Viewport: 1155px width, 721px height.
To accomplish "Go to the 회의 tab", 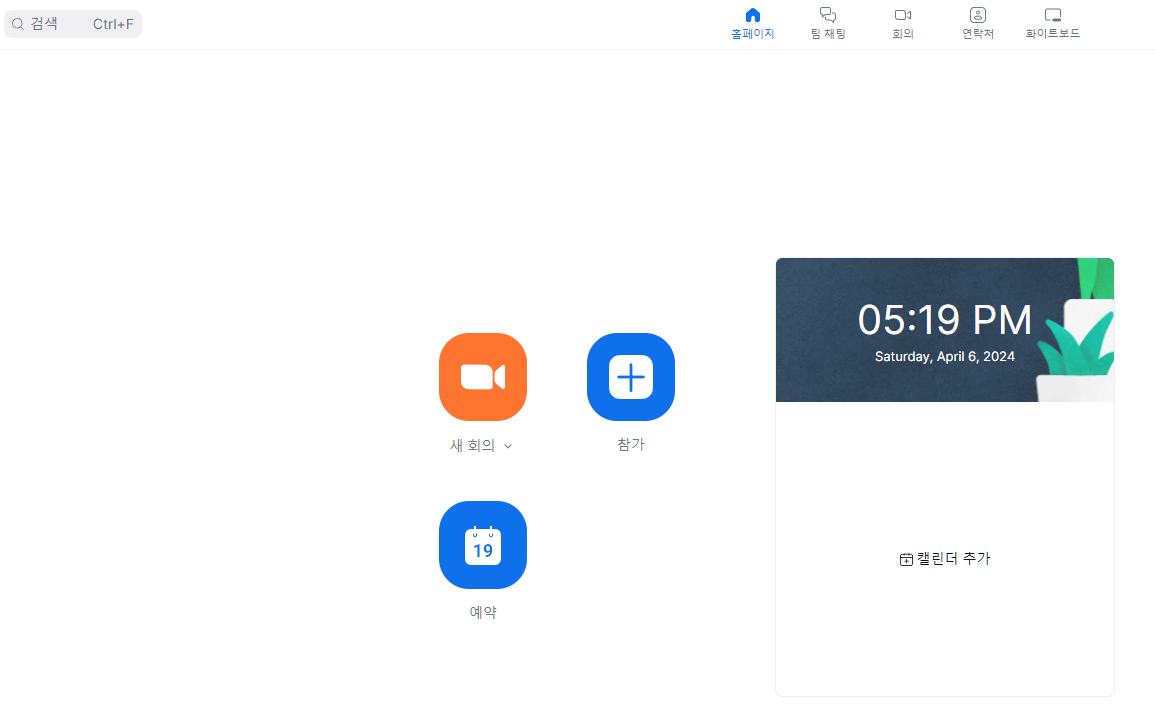I will point(902,24).
